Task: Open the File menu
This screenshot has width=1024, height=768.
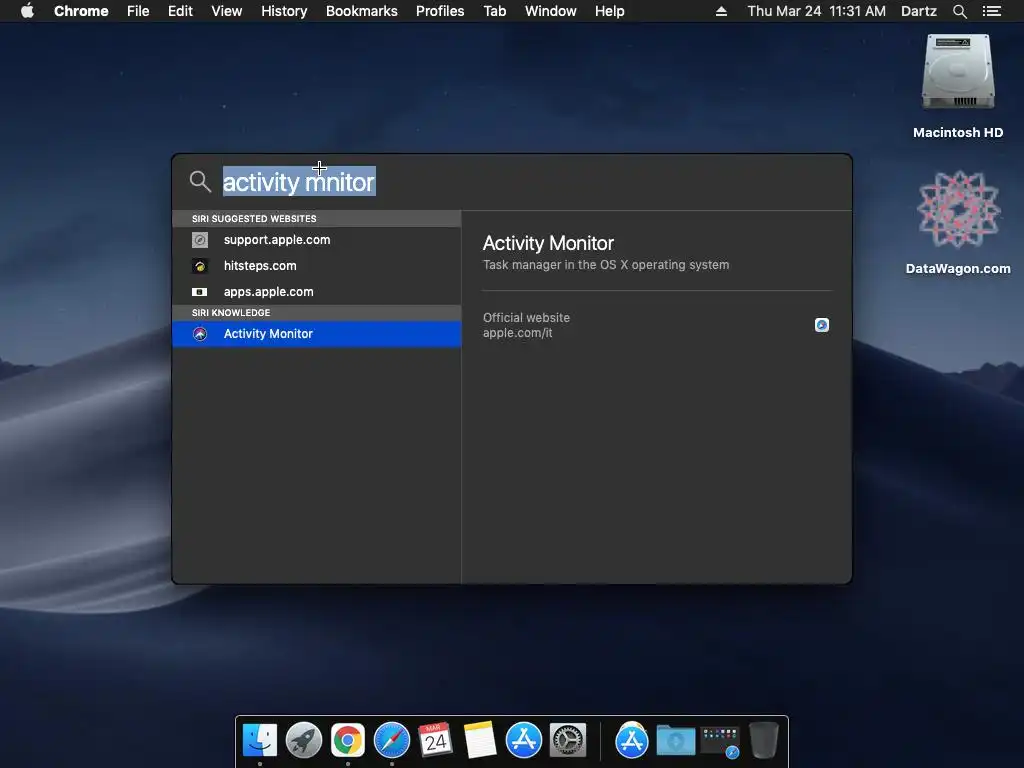Action: (138, 11)
